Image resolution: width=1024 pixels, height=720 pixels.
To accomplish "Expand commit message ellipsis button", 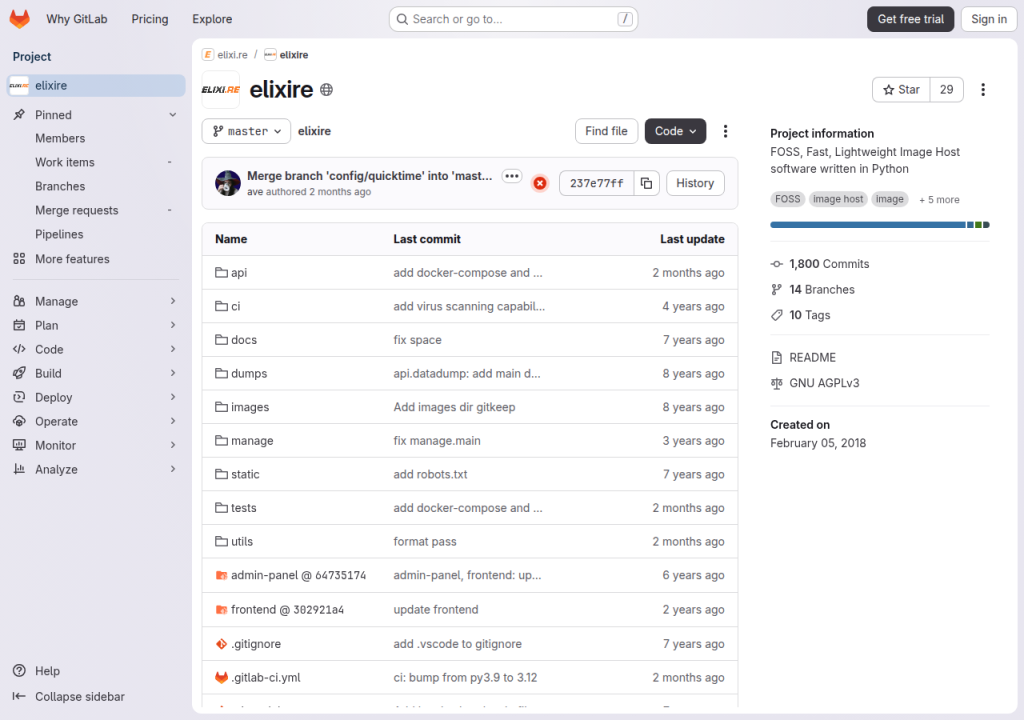I will point(512,176).
